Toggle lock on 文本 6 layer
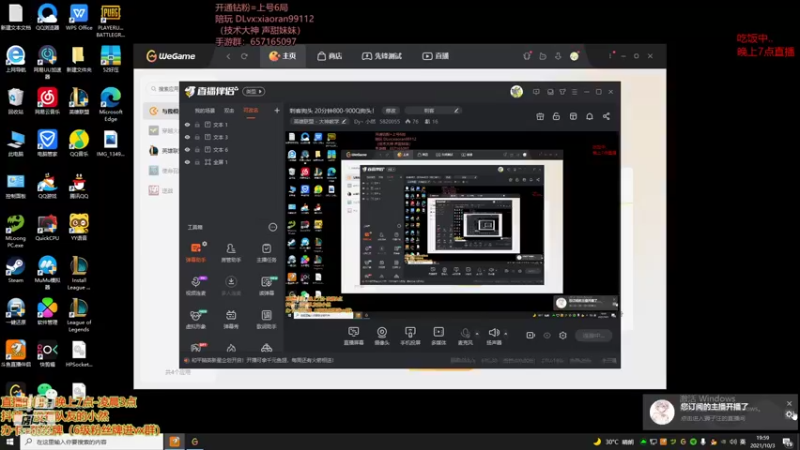 pyautogui.click(x=197, y=149)
